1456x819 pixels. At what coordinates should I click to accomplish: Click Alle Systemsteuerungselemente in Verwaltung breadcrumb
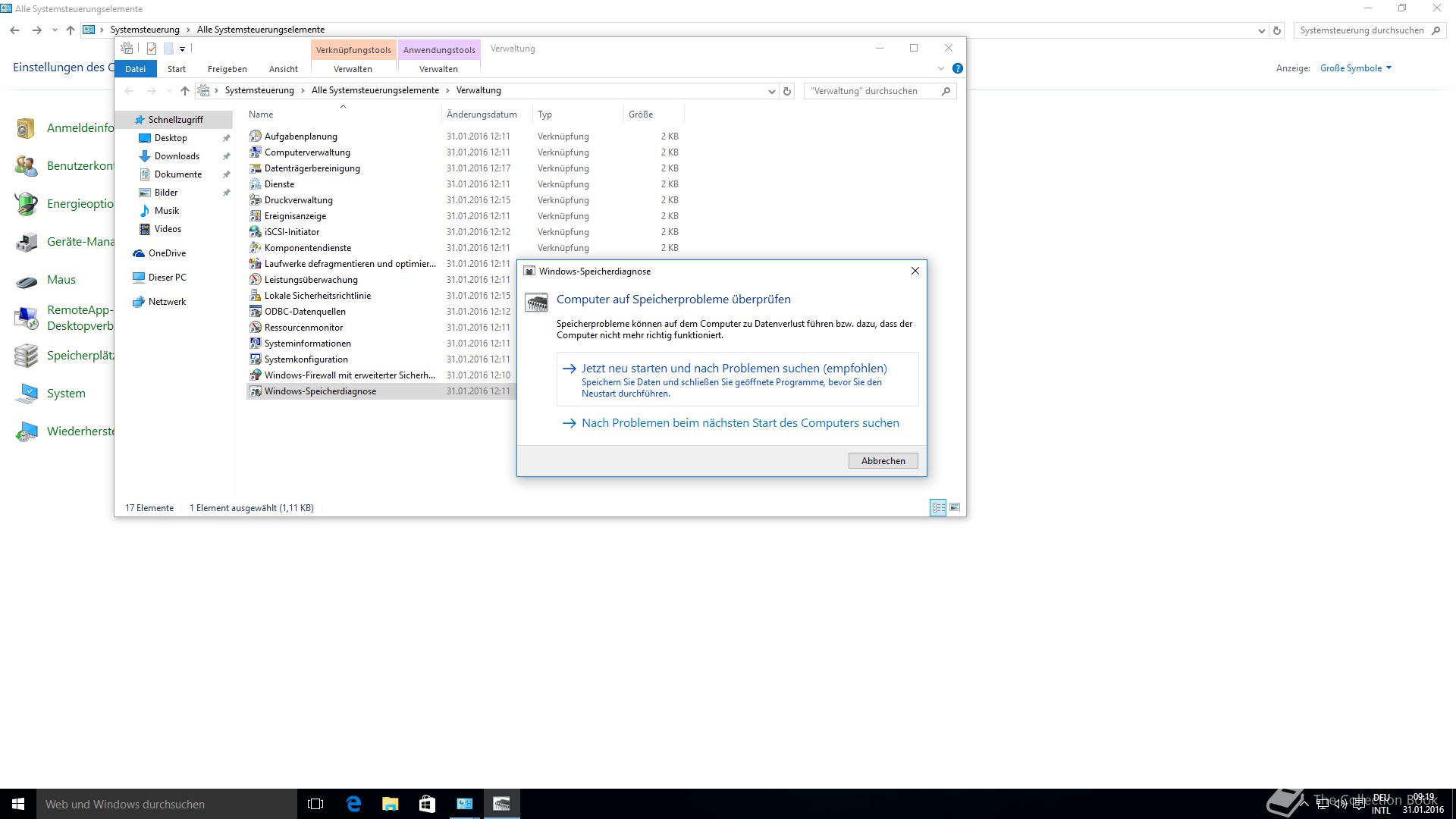tap(375, 90)
